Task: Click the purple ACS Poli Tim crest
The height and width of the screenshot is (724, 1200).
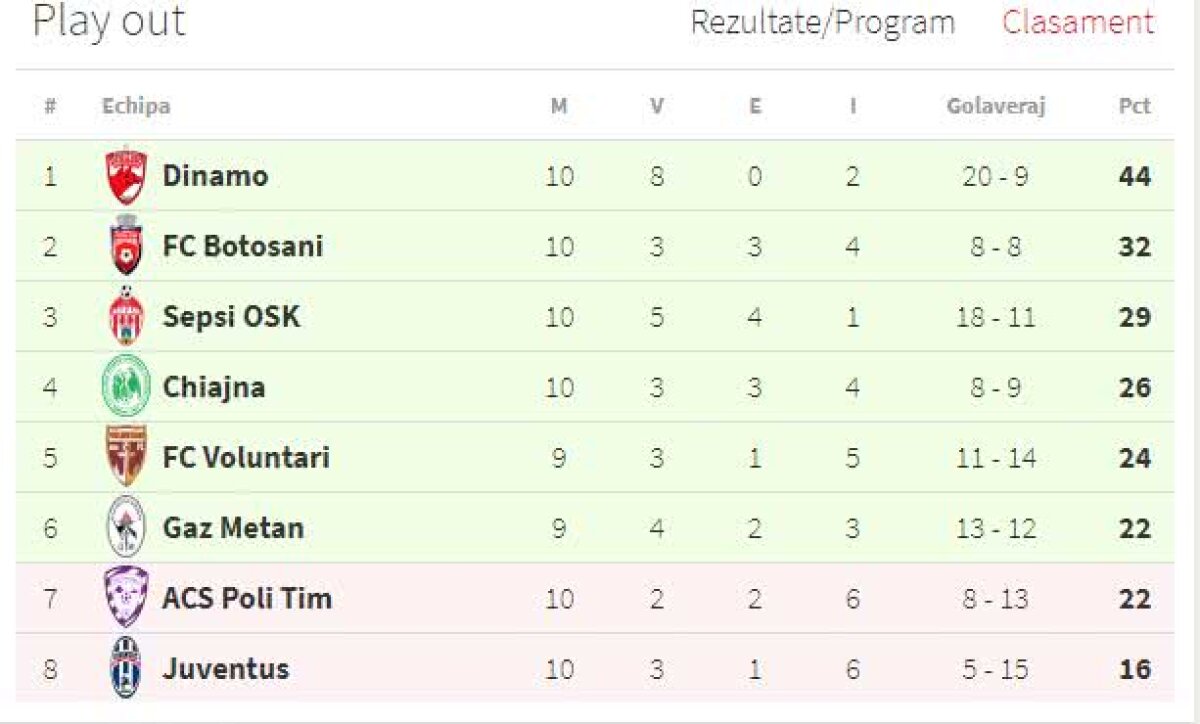Action: [x=127, y=598]
